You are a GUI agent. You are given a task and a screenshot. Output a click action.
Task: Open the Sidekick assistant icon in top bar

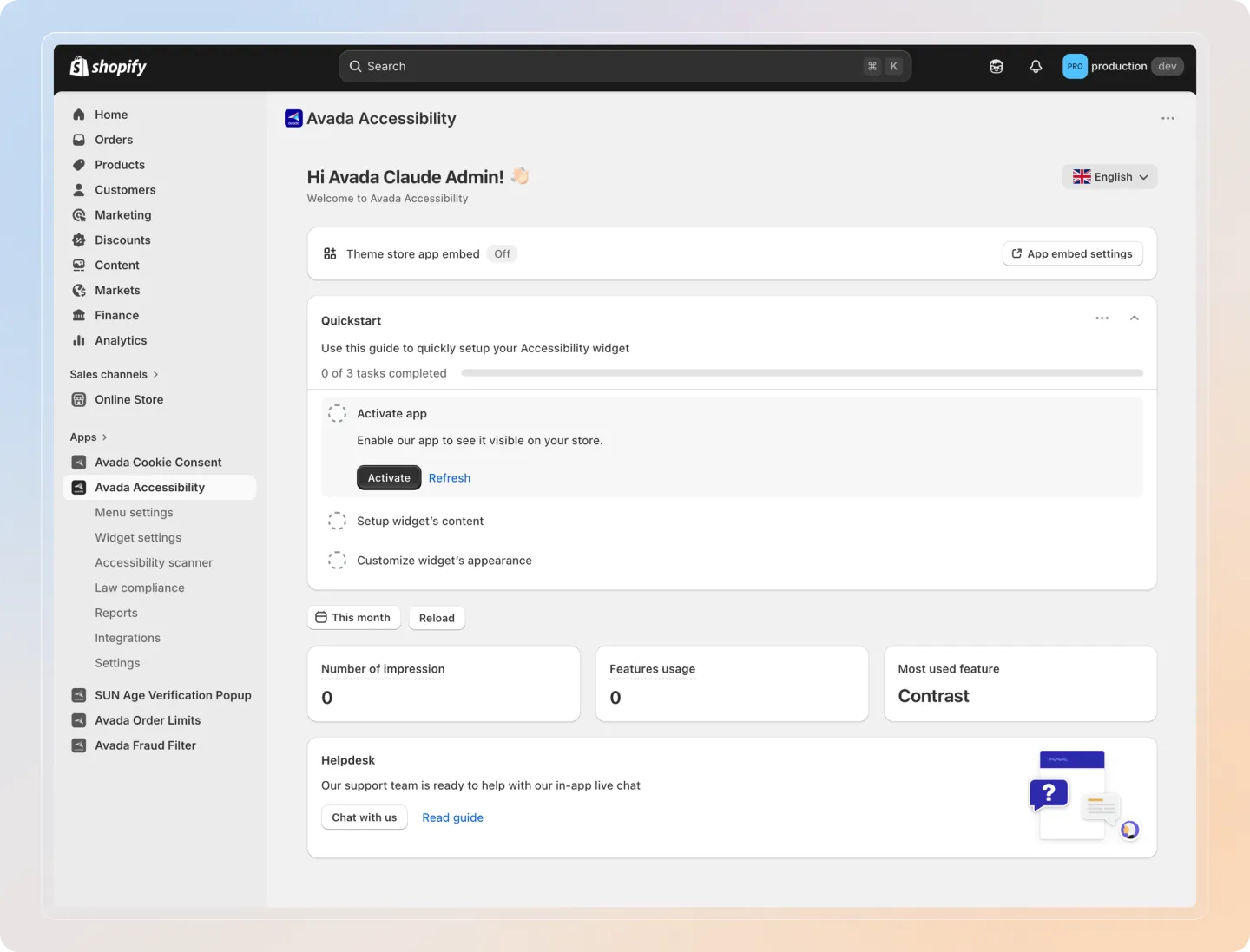pos(997,67)
